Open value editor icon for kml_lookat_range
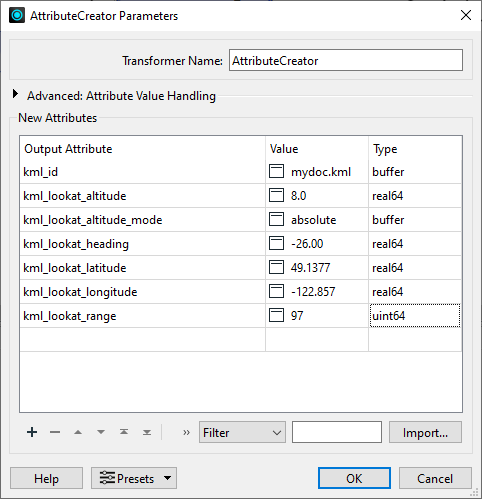Screen dimensions: 482x499 (x=276, y=315)
